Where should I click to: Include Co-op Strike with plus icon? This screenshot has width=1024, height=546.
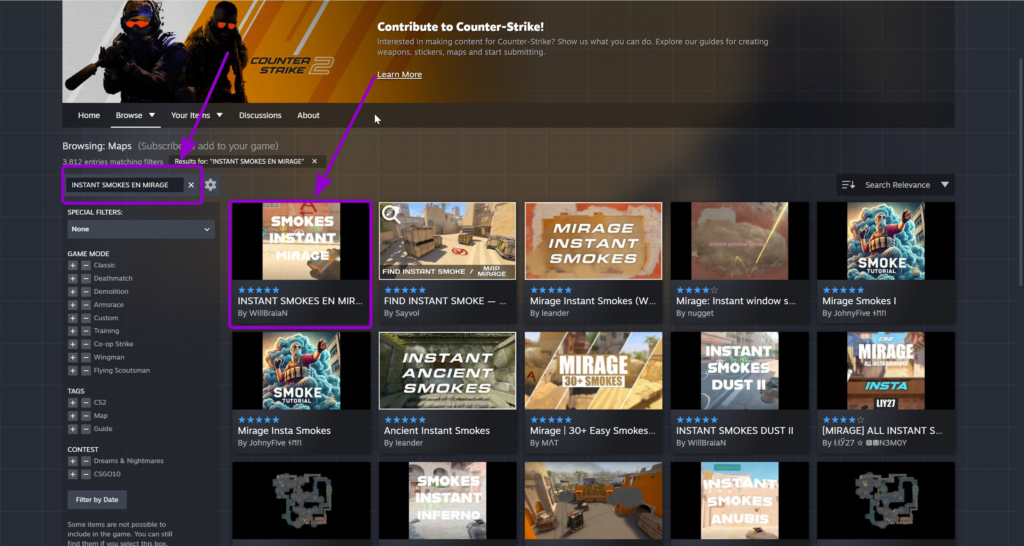coord(72,344)
